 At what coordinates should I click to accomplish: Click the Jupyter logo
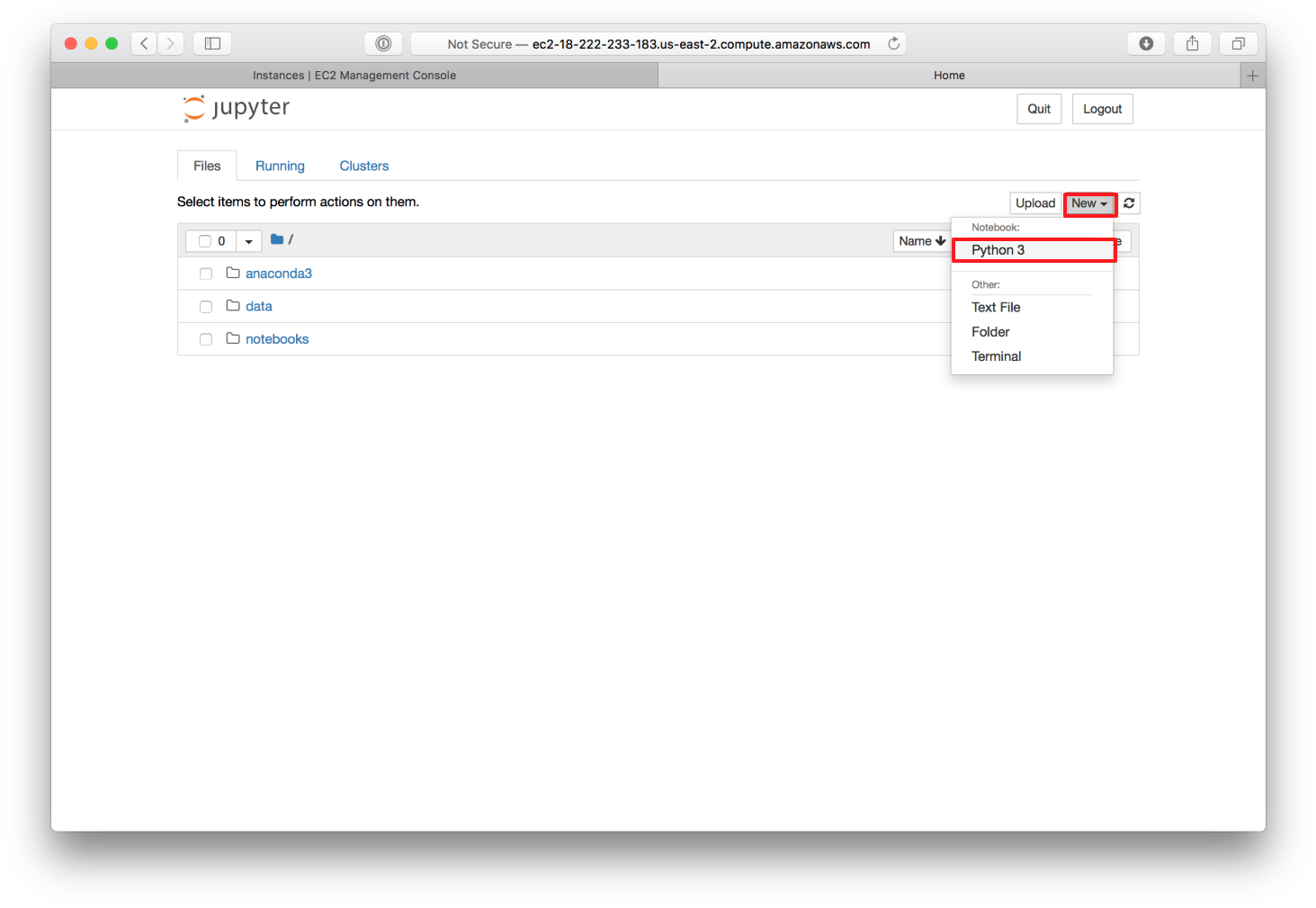[x=237, y=108]
